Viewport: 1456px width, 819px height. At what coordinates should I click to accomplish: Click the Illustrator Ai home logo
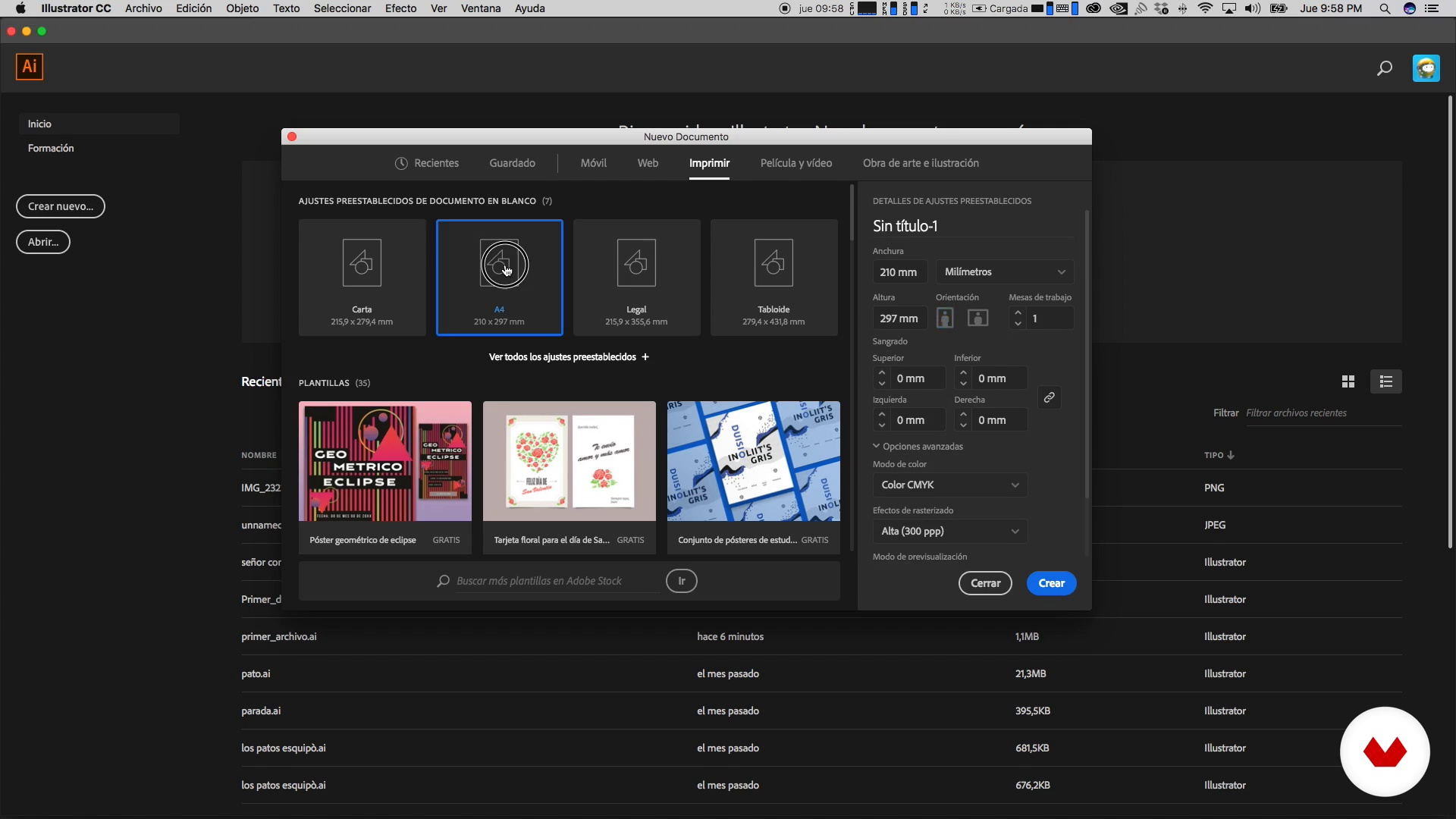pos(30,67)
